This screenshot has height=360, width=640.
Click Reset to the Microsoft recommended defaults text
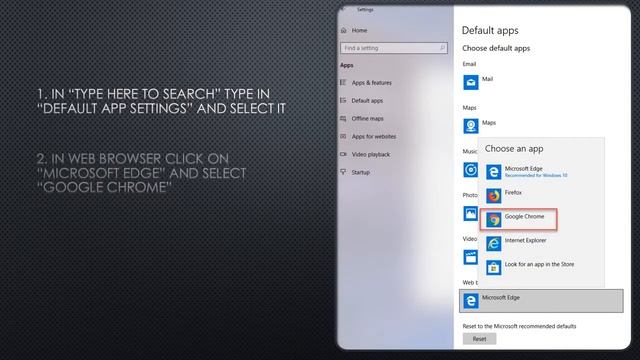519,326
